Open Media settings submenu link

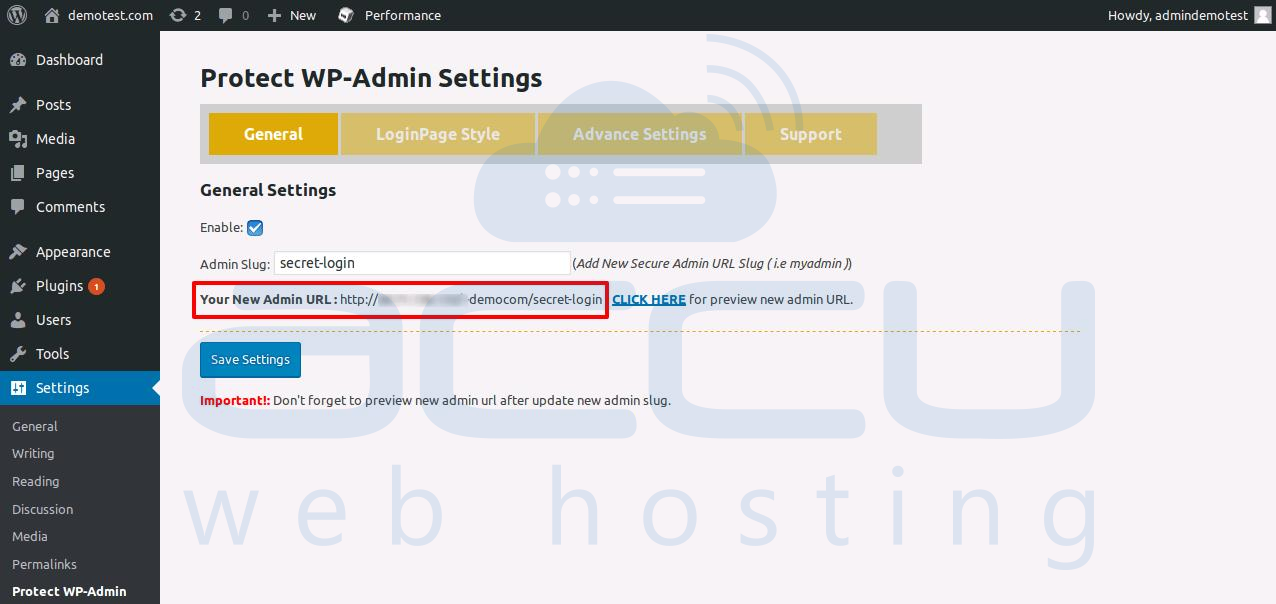point(30,537)
